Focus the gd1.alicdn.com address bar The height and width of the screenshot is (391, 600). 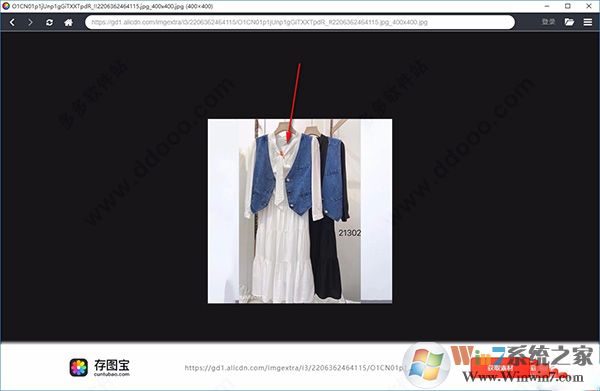[300, 22]
